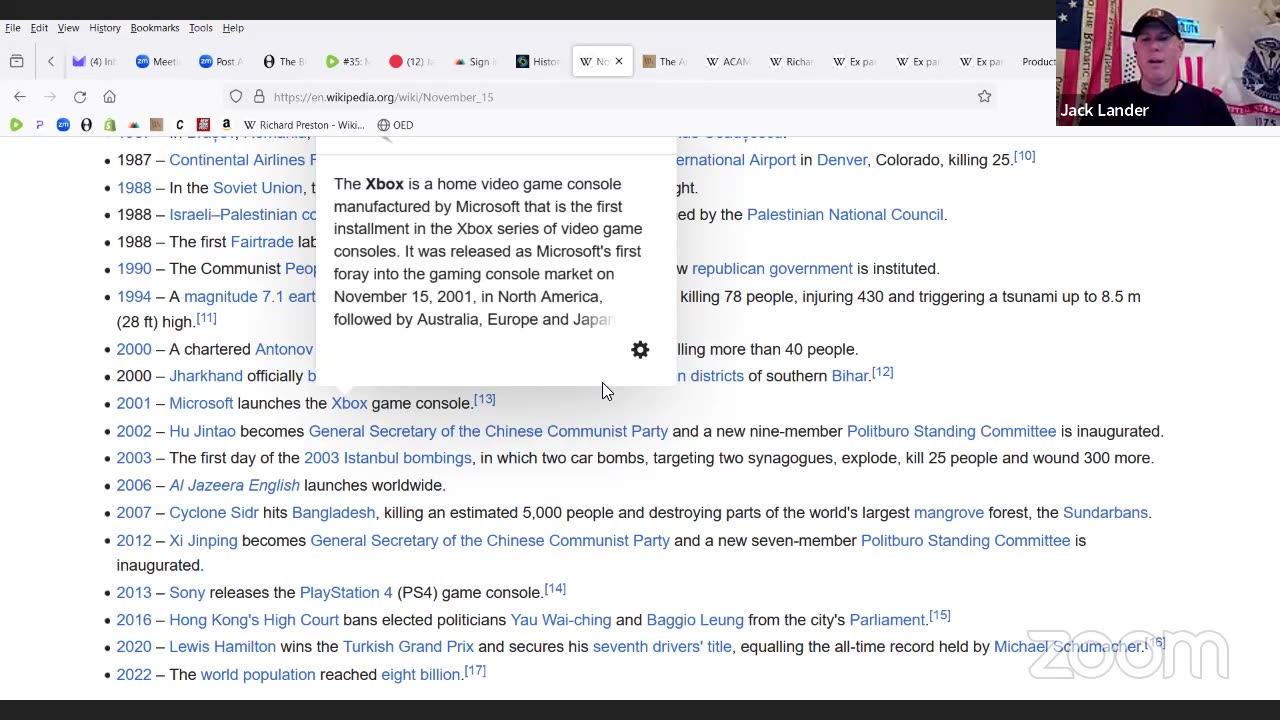
Task: Open the Shopify bag bookmark icon
Action: (109, 125)
